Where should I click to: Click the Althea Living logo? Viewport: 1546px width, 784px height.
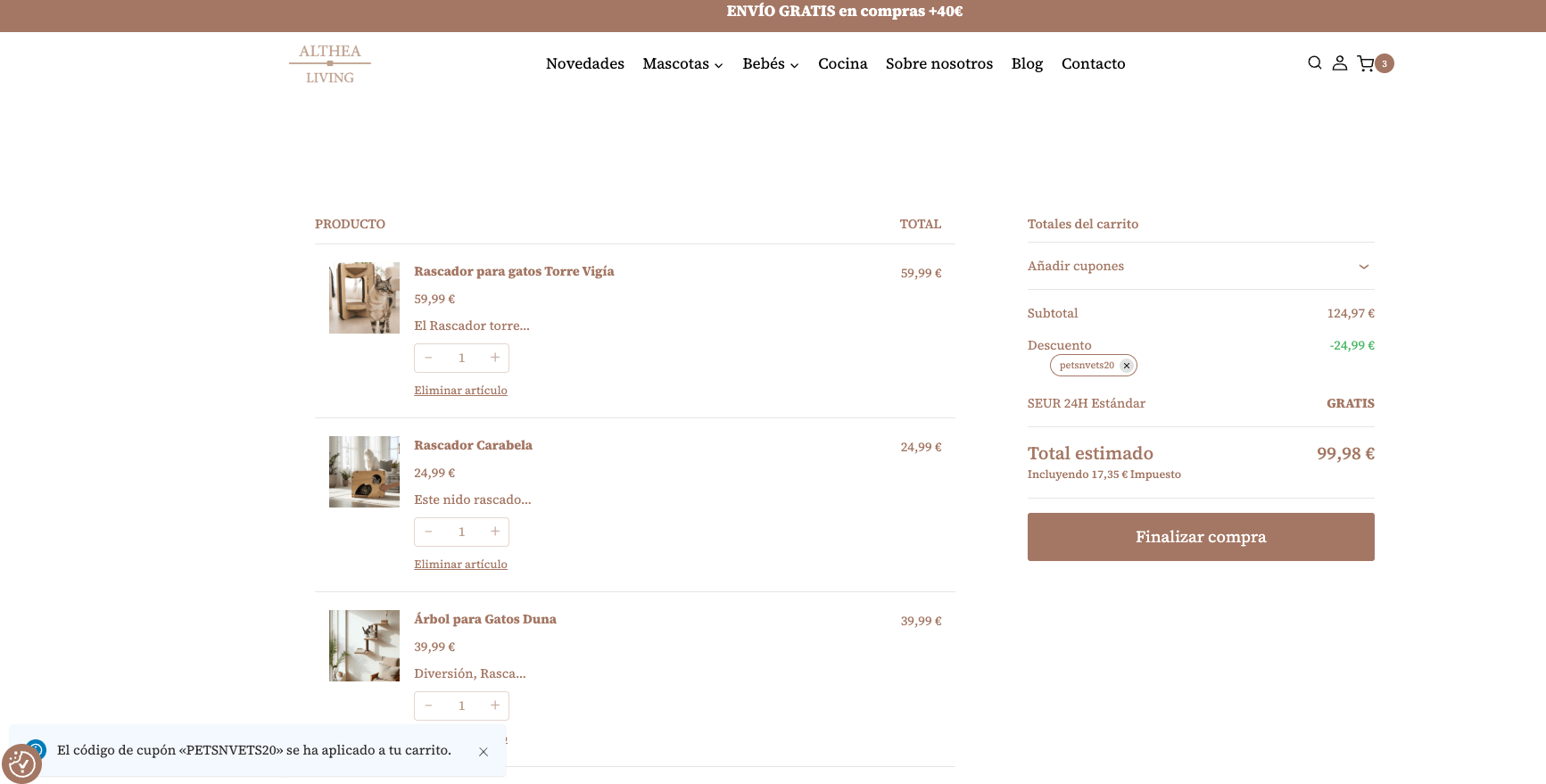(330, 63)
